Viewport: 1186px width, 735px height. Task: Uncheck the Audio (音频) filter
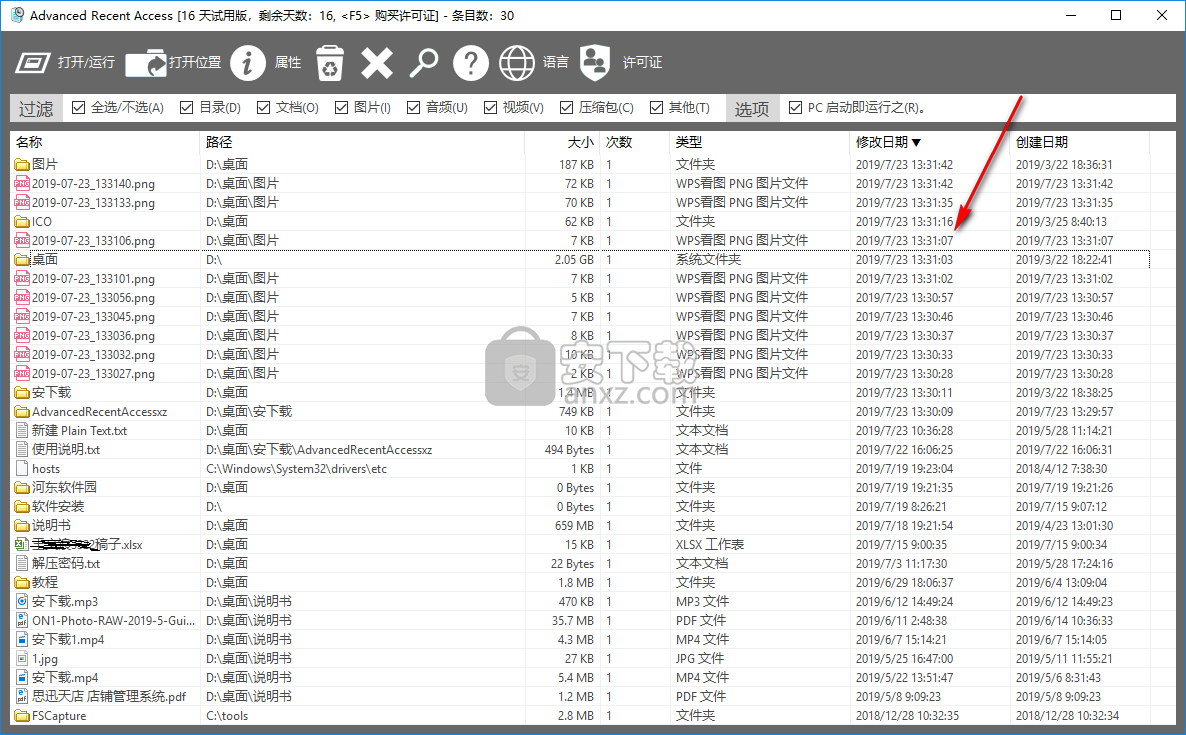click(413, 107)
